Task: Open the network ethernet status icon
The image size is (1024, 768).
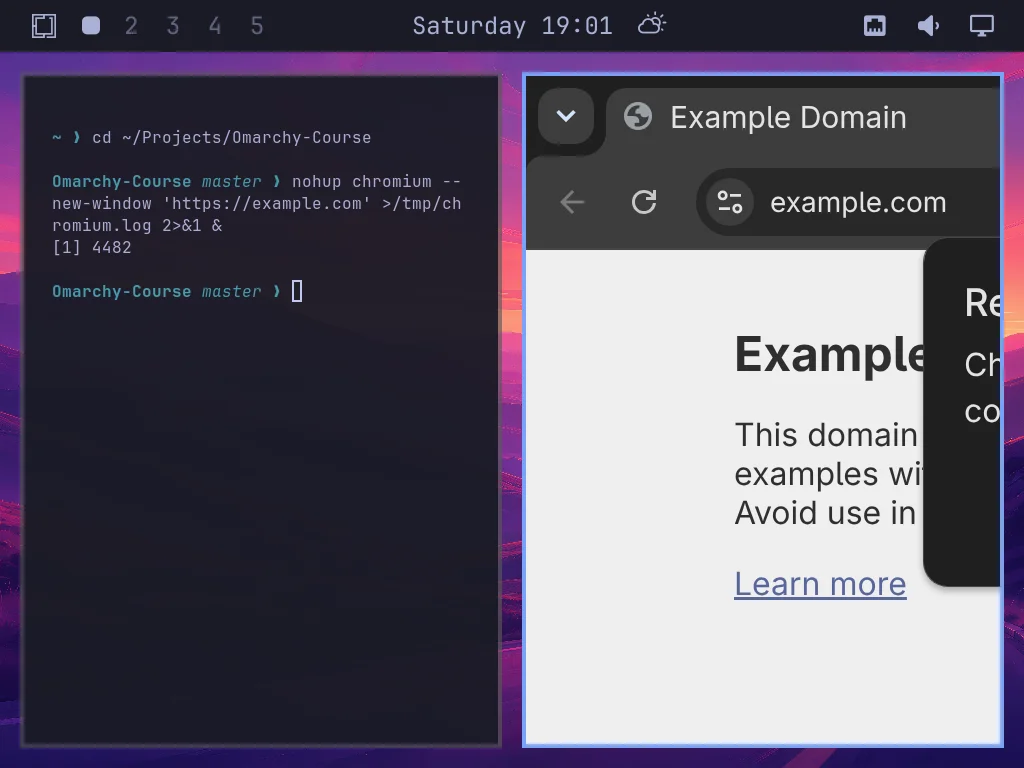Action: (x=874, y=25)
